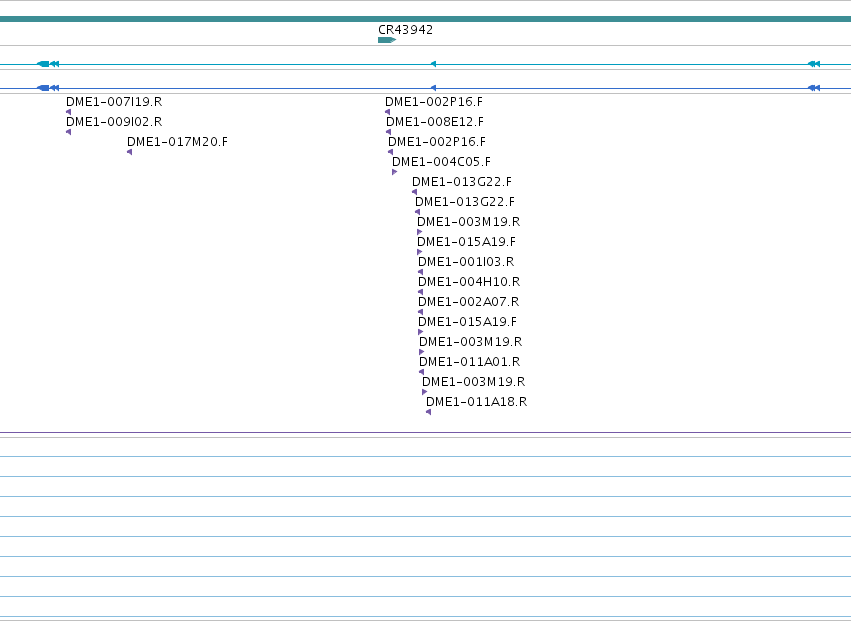
Task: Click the thick cyan exon block above DME1-007I19.R
Action: (x=43, y=64)
